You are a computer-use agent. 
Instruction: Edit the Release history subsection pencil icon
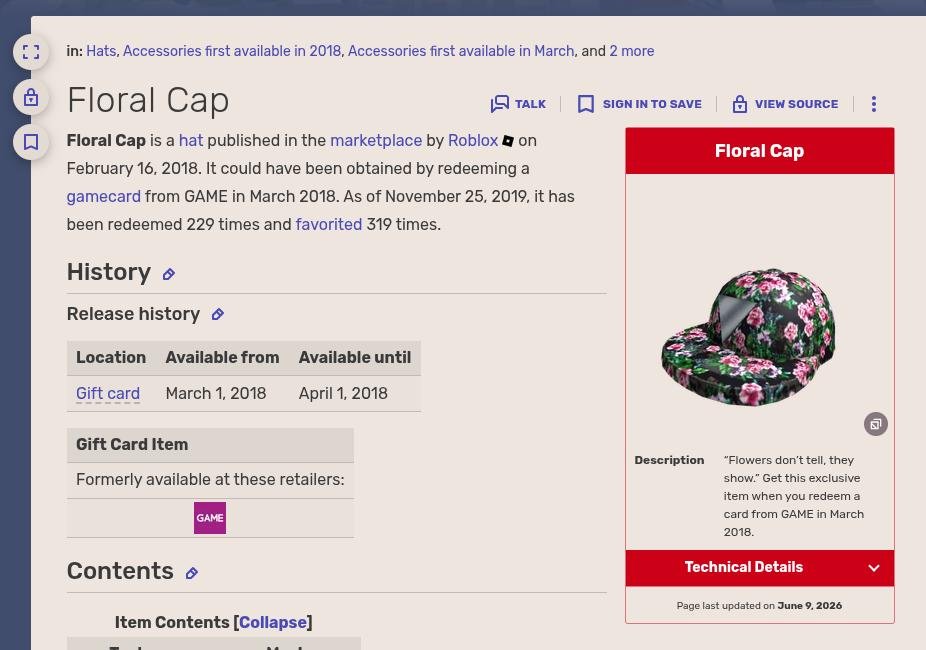tap(218, 314)
